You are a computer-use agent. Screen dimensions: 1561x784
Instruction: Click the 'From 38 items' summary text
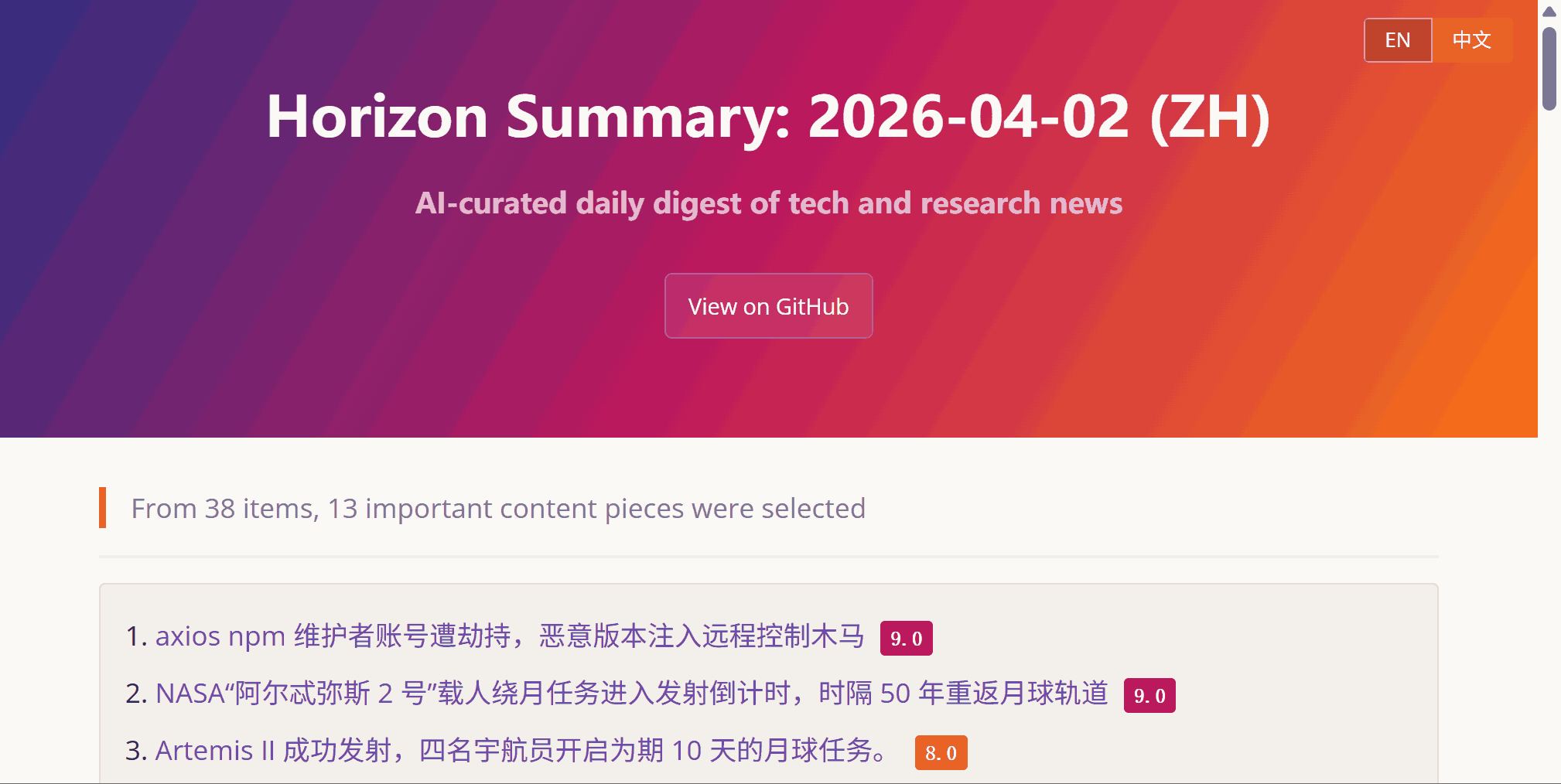[x=498, y=509]
